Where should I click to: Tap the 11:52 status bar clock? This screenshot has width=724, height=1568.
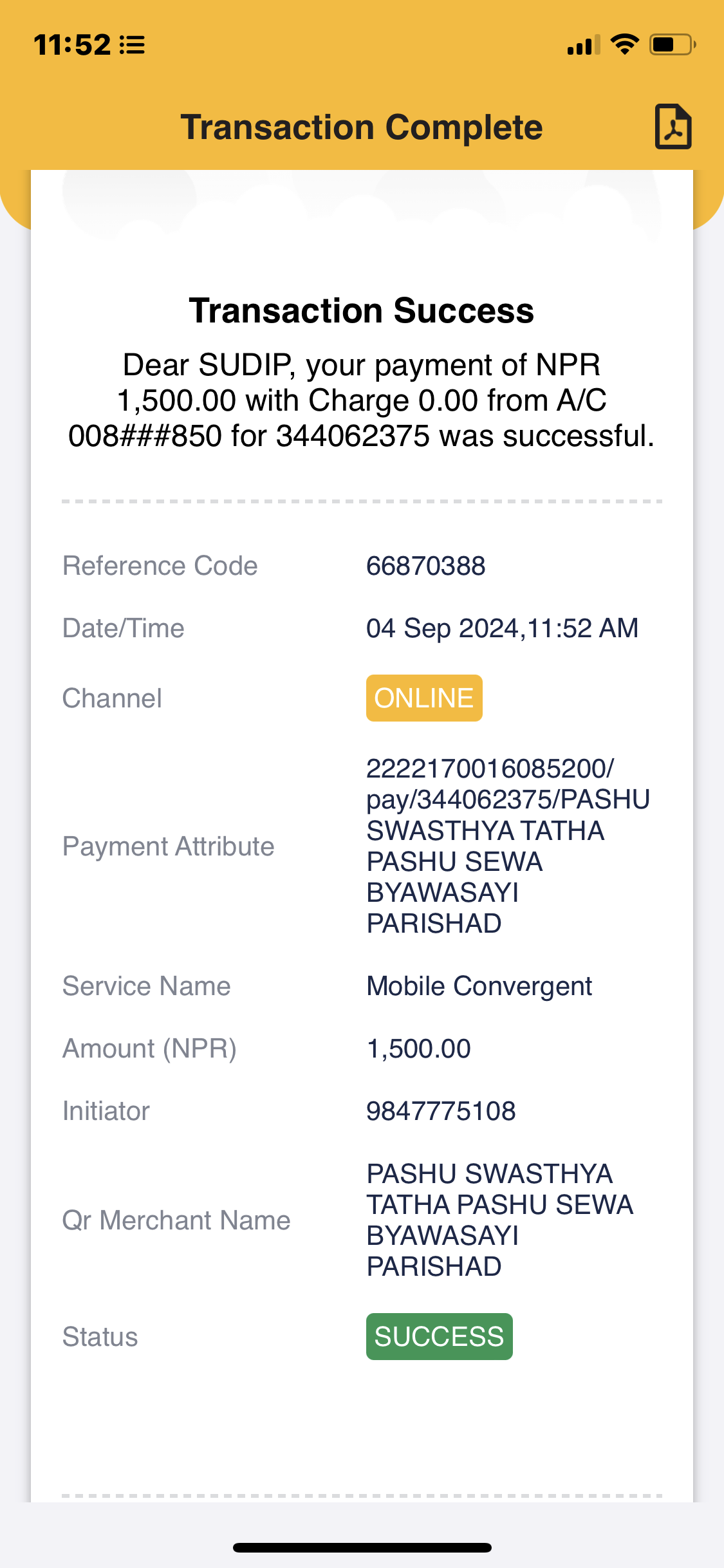pyautogui.click(x=72, y=45)
